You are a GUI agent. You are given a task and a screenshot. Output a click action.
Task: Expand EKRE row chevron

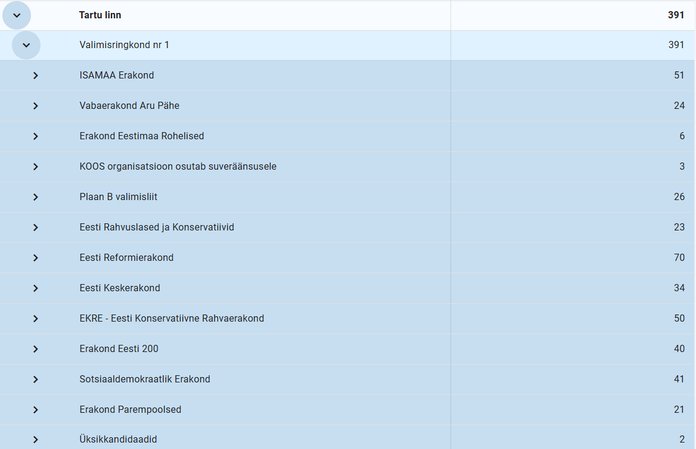(x=35, y=318)
